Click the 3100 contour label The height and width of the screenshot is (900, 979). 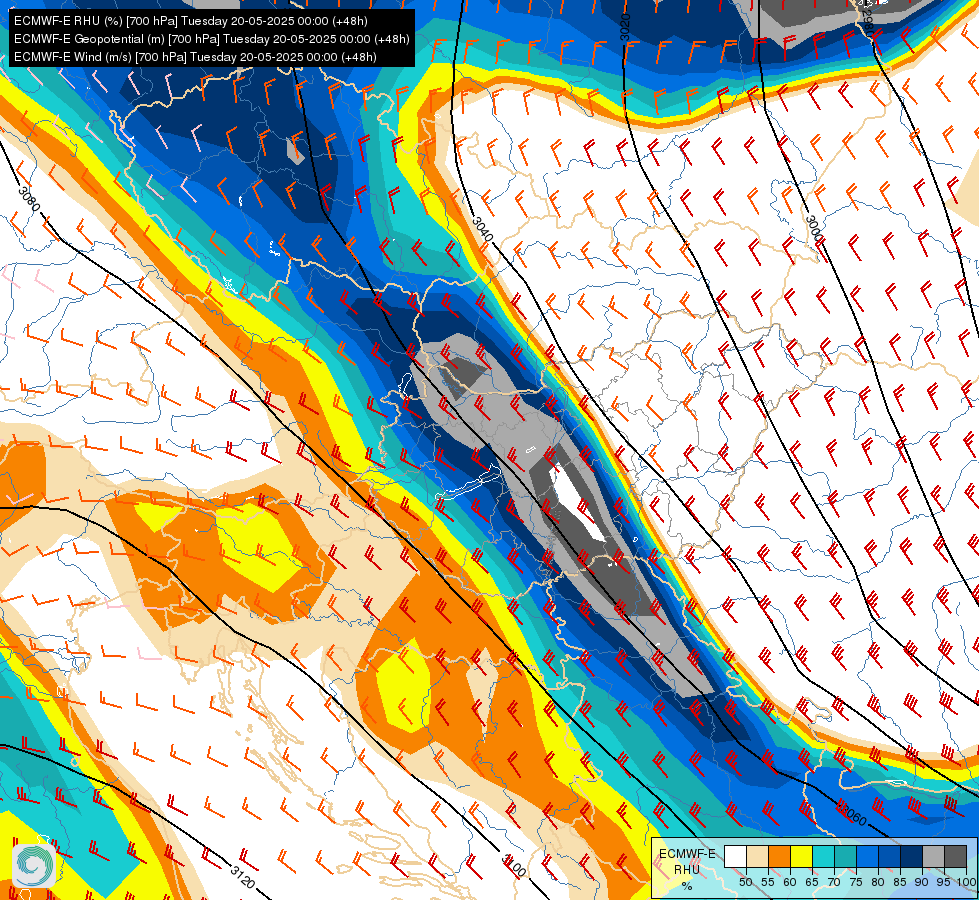point(514,866)
